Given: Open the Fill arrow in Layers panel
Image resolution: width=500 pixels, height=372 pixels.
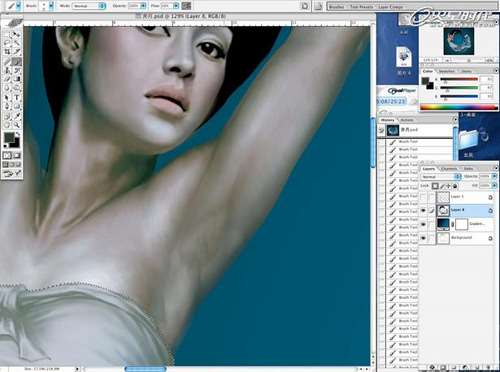Looking at the screenshot, I should coord(494,185).
